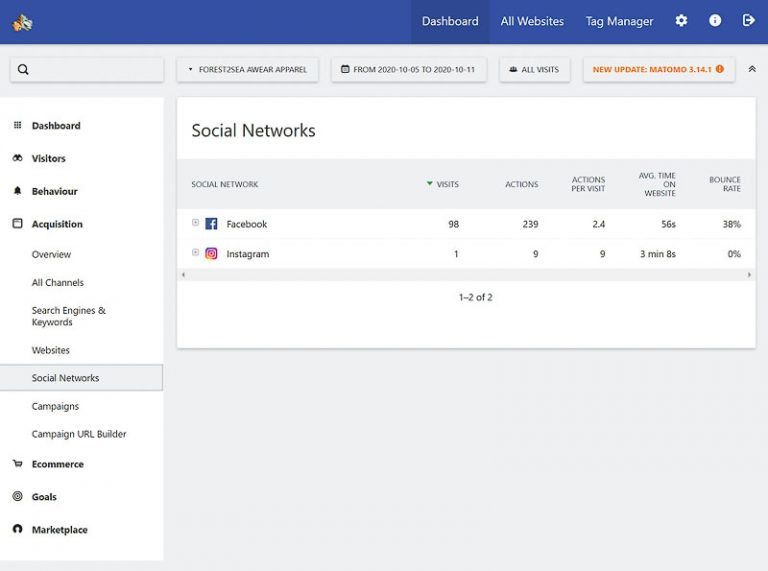
Task: Open the All Visits segment selector
Action: pos(535,70)
